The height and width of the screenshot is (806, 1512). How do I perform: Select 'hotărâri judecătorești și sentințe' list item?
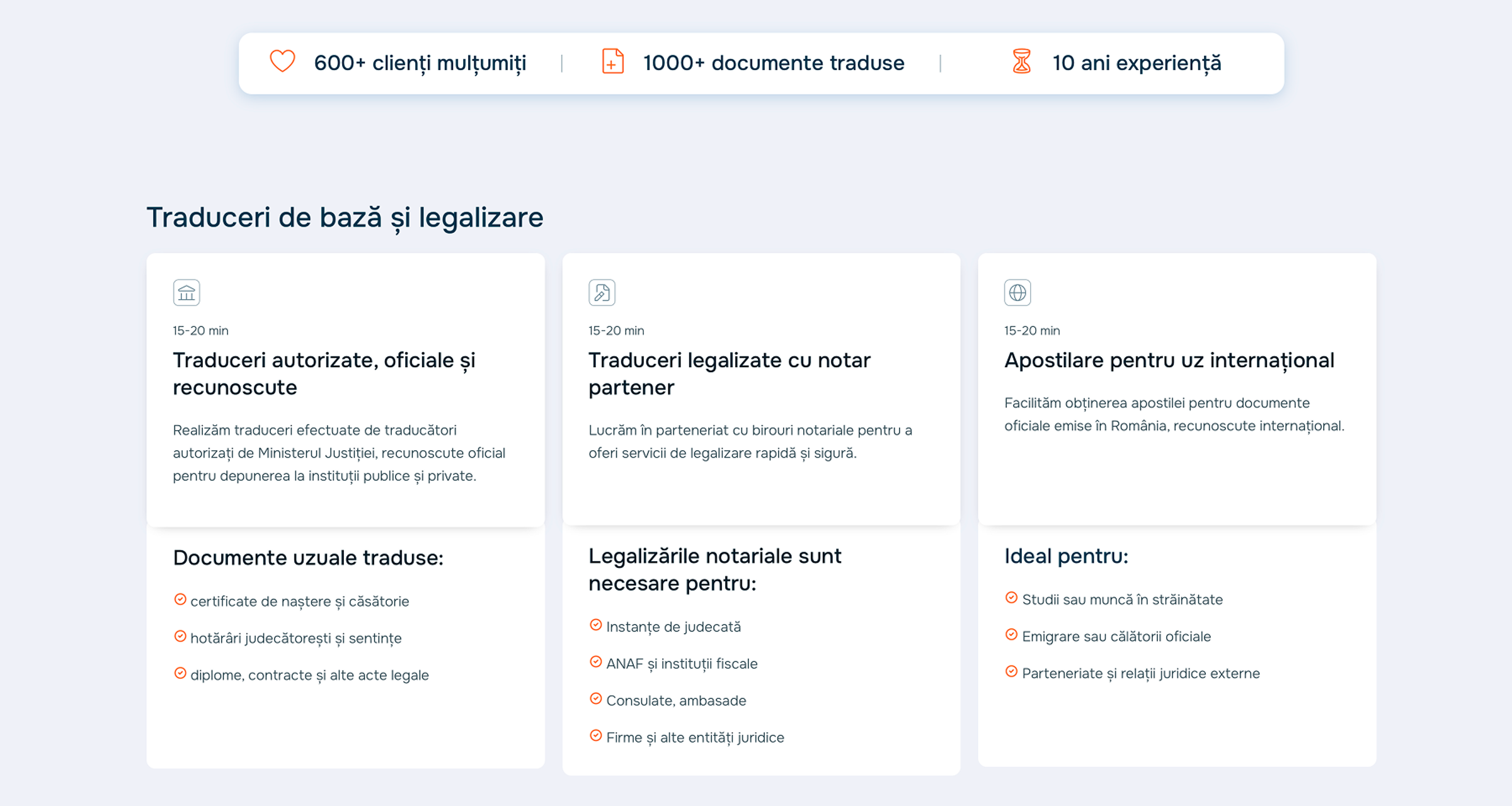(295, 639)
